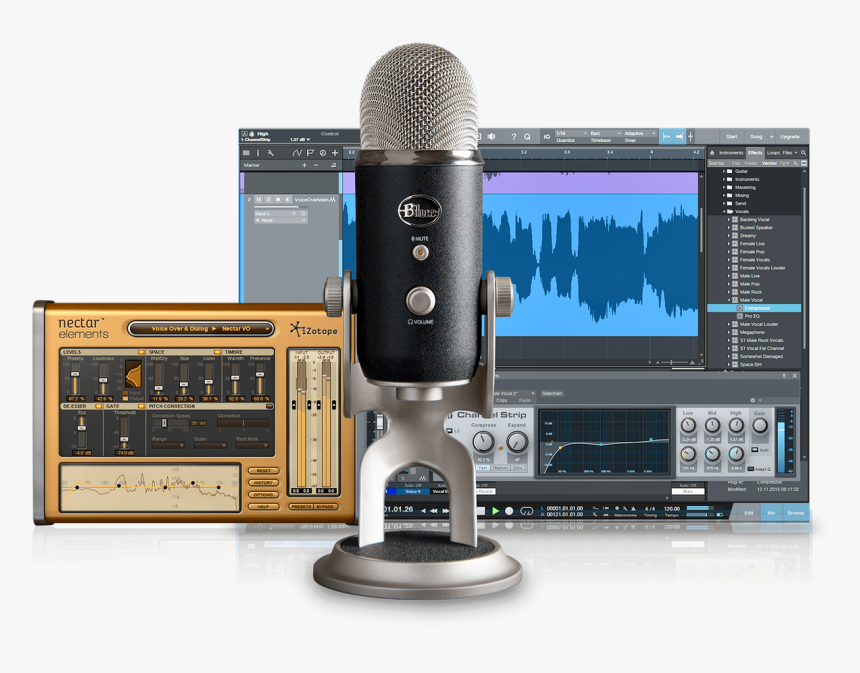Click the magnifier Q icon in top toolbar
860x673 pixels.
(527, 137)
